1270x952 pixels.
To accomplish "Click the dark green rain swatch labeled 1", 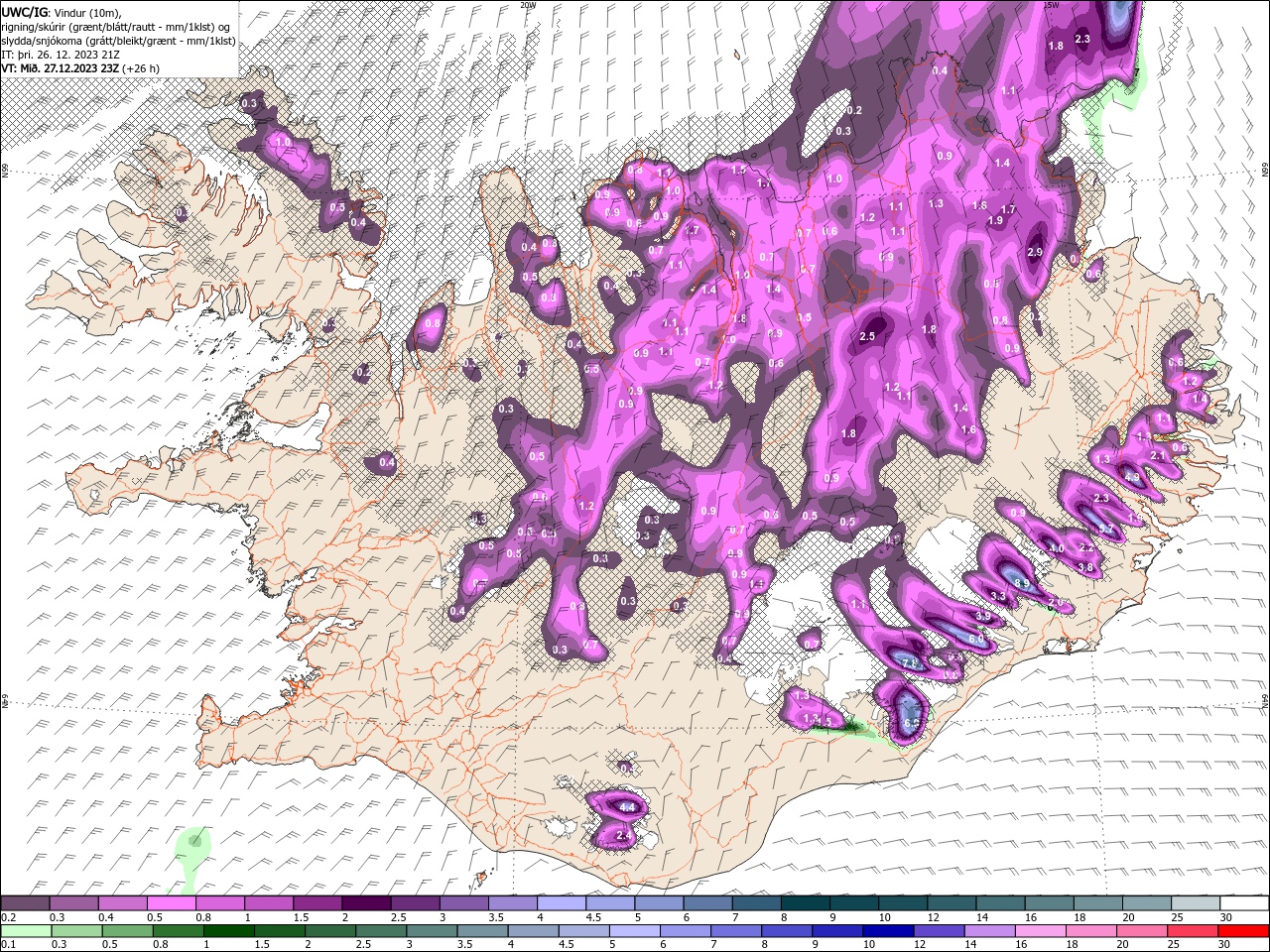I will click(x=229, y=932).
